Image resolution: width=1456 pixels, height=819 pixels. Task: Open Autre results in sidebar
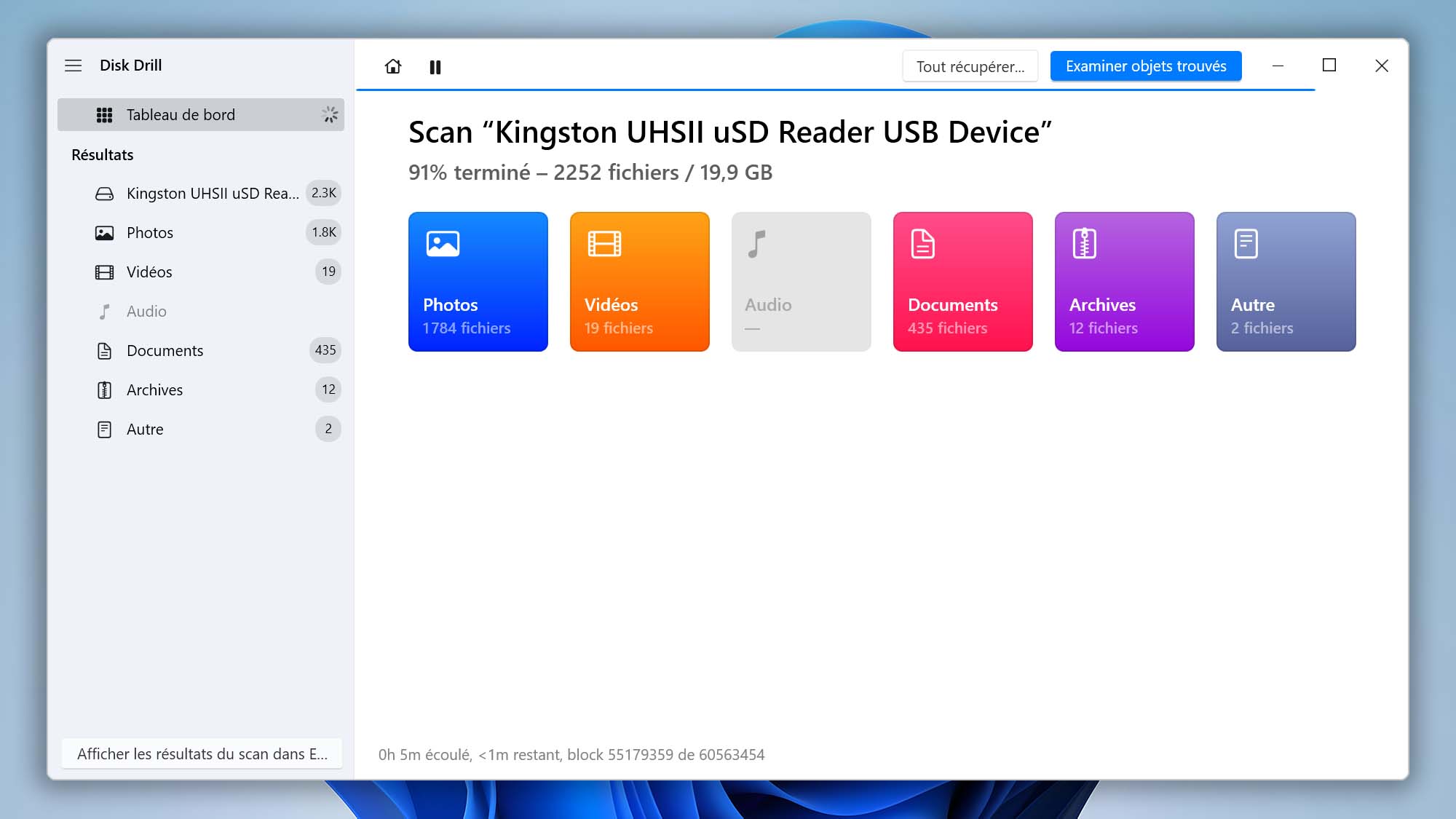pyautogui.click(x=201, y=429)
